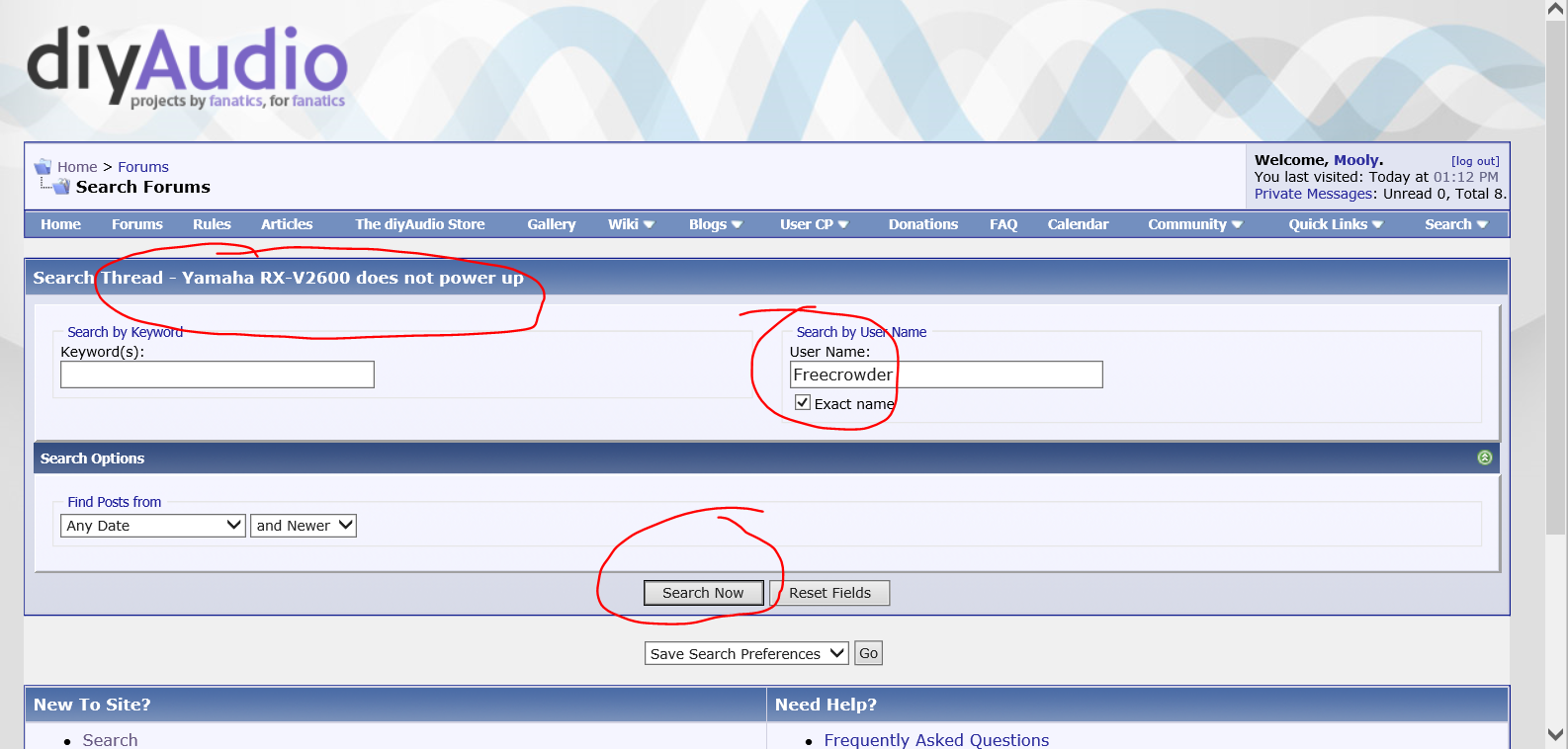This screenshot has height=749, width=1568.
Task: Open the Any Date dropdown
Action: pyautogui.click(x=153, y=526)
